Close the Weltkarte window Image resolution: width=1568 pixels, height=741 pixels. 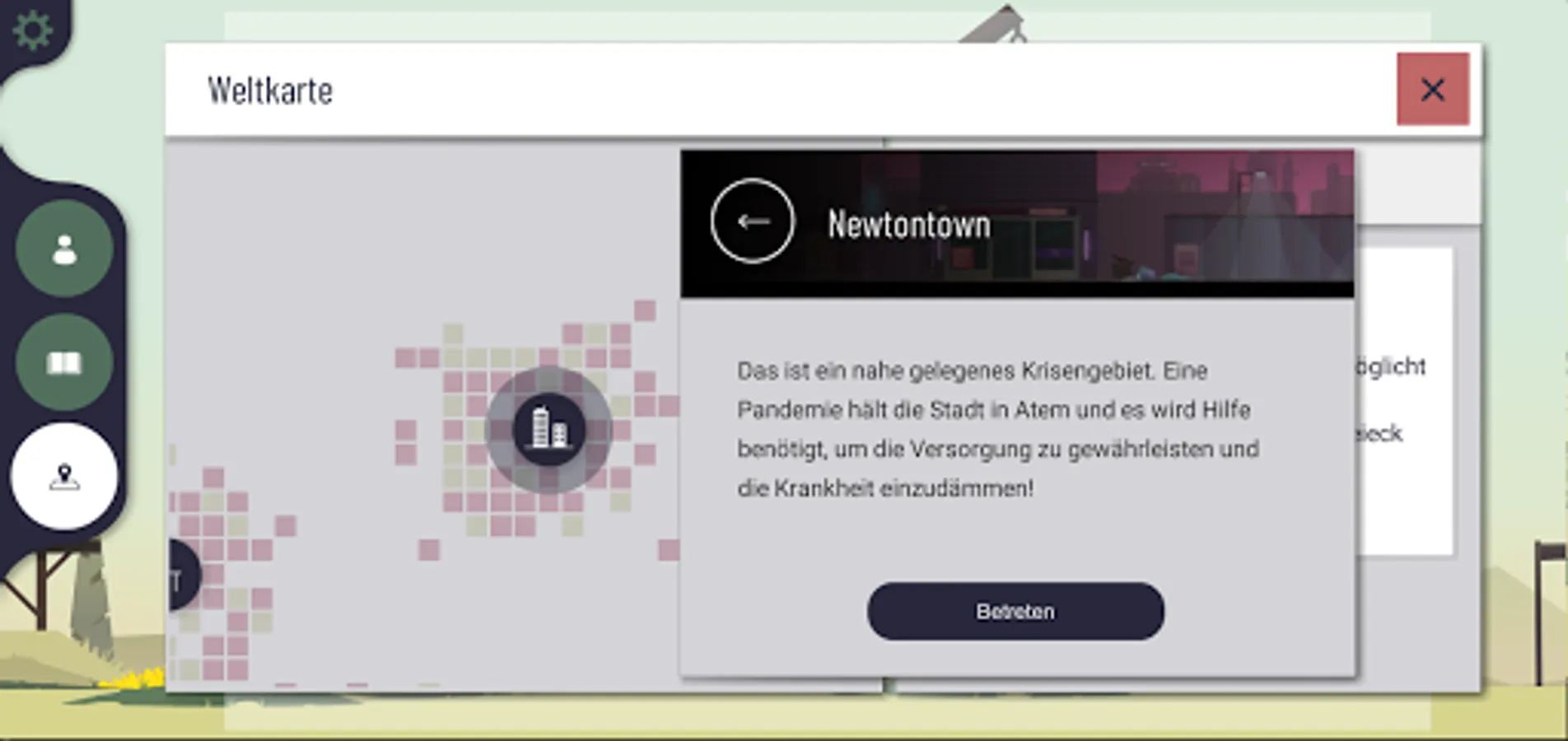tap(1433, 89)
